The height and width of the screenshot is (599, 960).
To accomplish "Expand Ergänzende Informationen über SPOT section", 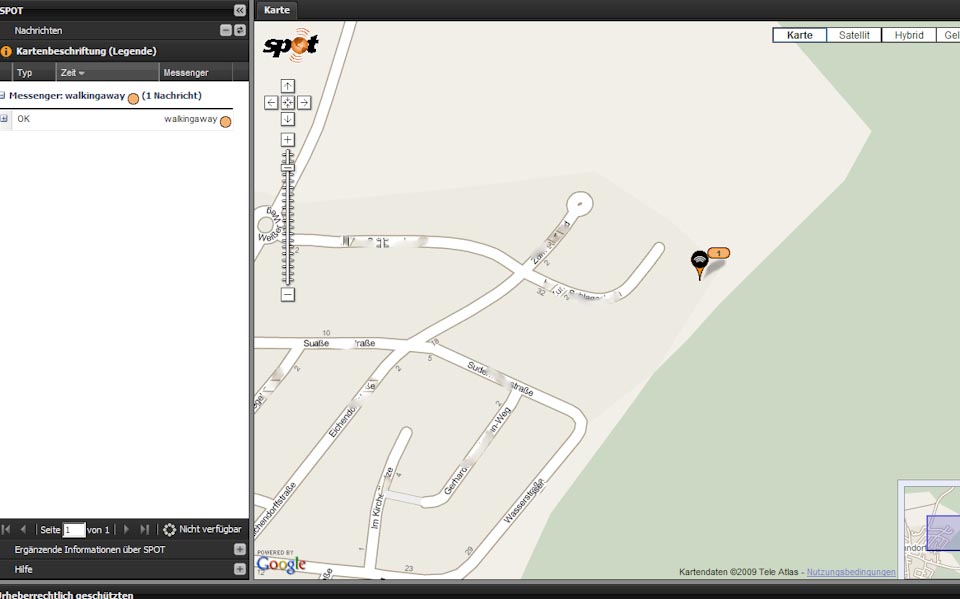I will pyautogui.click(x=240, y=549).
